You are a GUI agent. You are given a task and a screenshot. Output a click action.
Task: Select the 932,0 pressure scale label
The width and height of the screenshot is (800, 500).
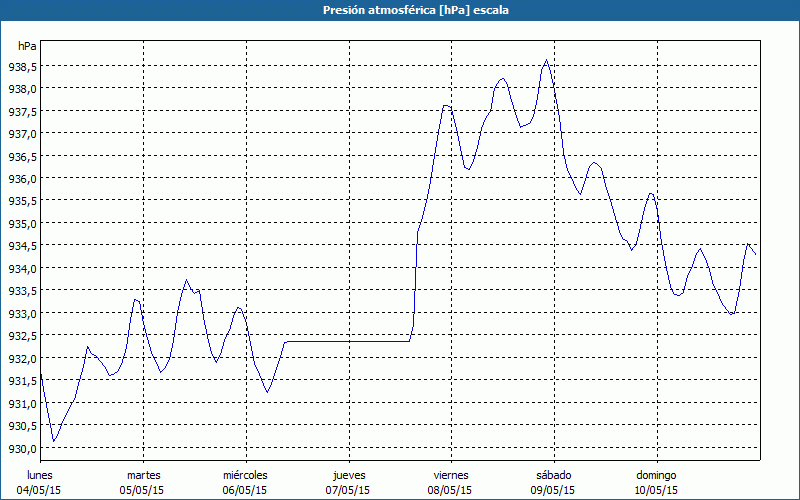[x=22, y=358]
